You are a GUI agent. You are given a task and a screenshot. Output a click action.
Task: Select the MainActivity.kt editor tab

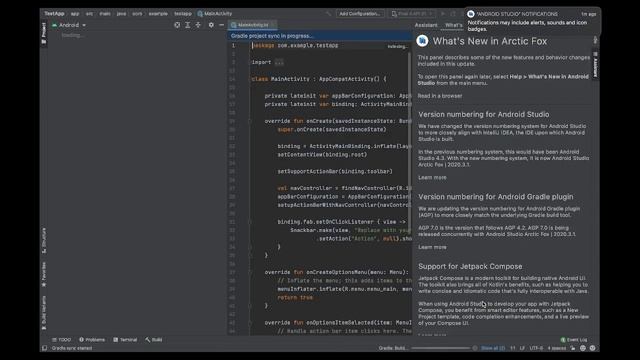click(x=252, y=25)
